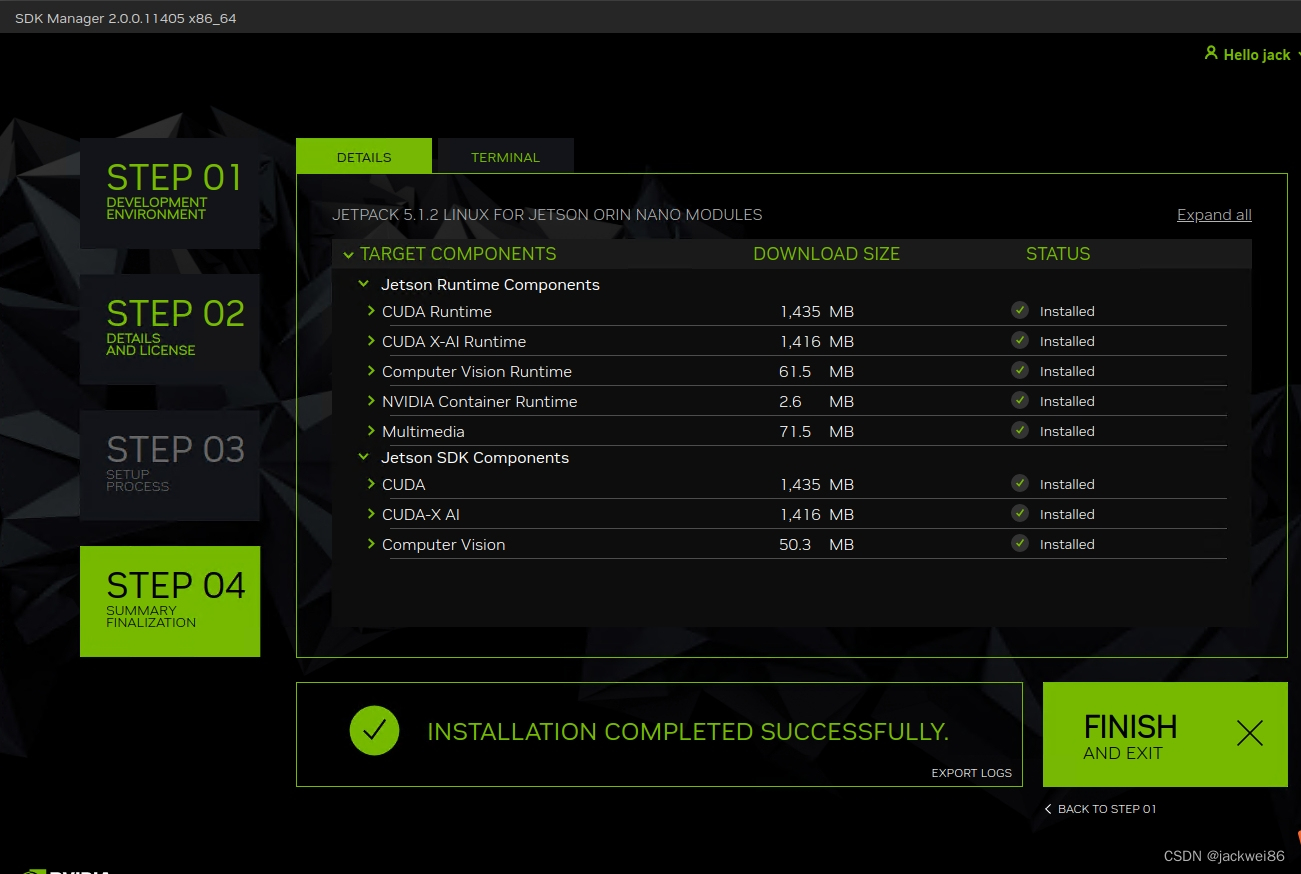Screen dimensions: 1301x874
Task: Click the installed check icon for NVIDIA Container Runtime
Action: tap(1020, 400)
